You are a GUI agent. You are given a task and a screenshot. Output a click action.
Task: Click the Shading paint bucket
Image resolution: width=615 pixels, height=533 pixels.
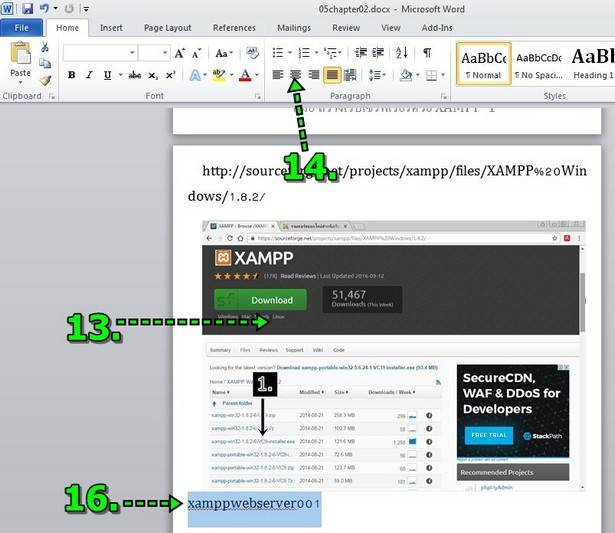(x=406, y=75)
